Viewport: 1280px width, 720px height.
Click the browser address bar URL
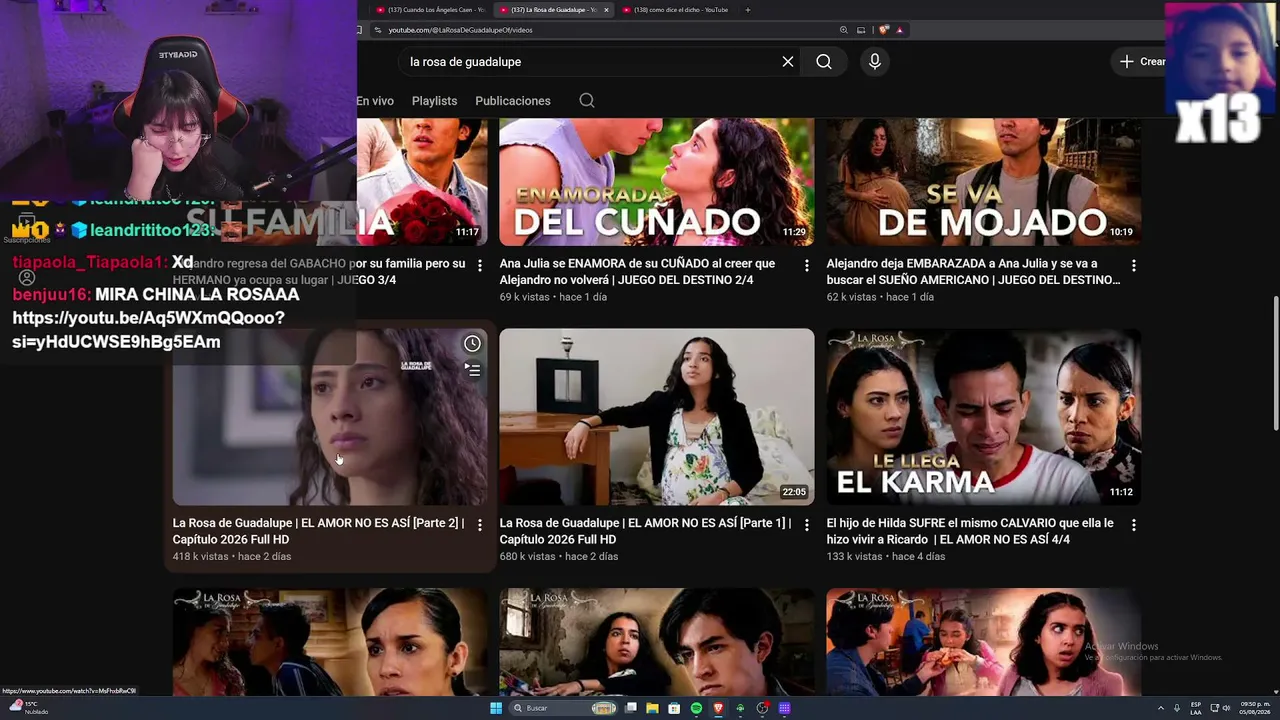[460, 30]
